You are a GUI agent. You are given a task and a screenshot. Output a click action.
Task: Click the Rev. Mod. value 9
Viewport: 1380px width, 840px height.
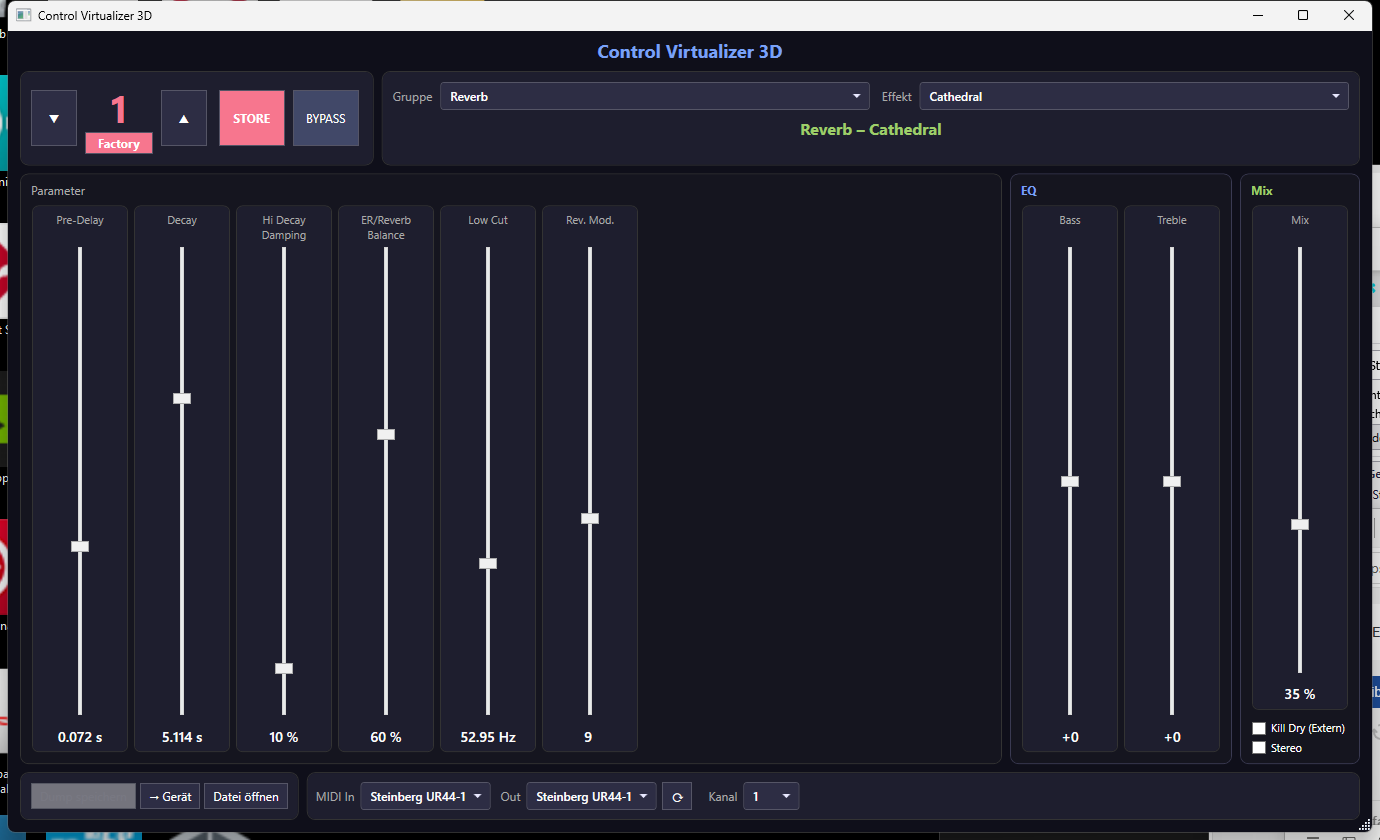click(x=588, y=737)
